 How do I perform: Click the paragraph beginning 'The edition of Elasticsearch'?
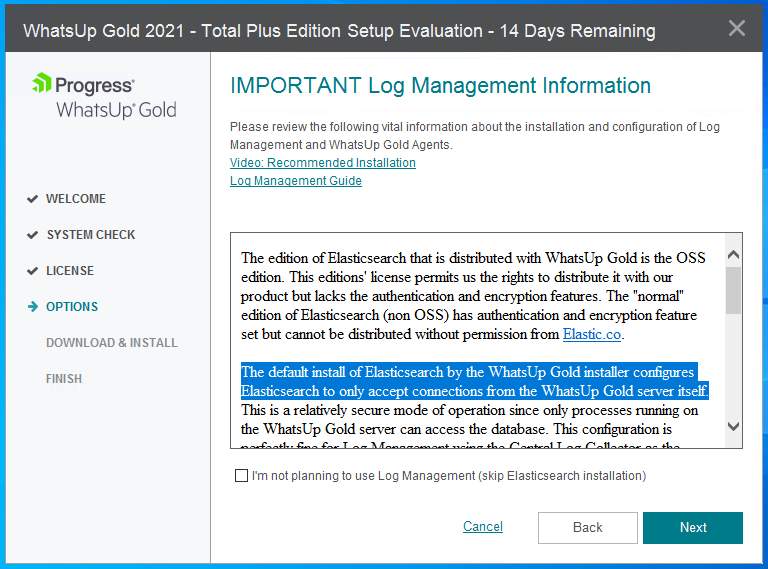tap(473, 296)
